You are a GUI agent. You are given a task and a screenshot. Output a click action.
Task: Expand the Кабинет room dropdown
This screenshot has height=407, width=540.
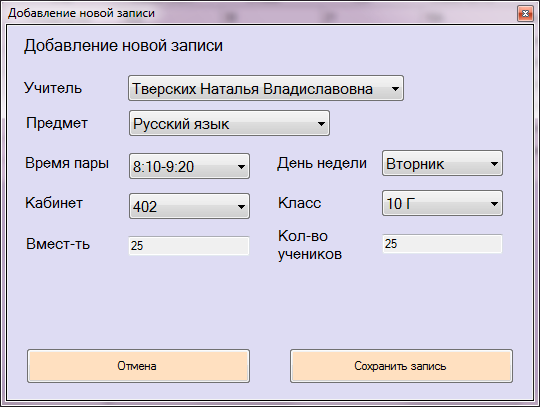[189, 206]
